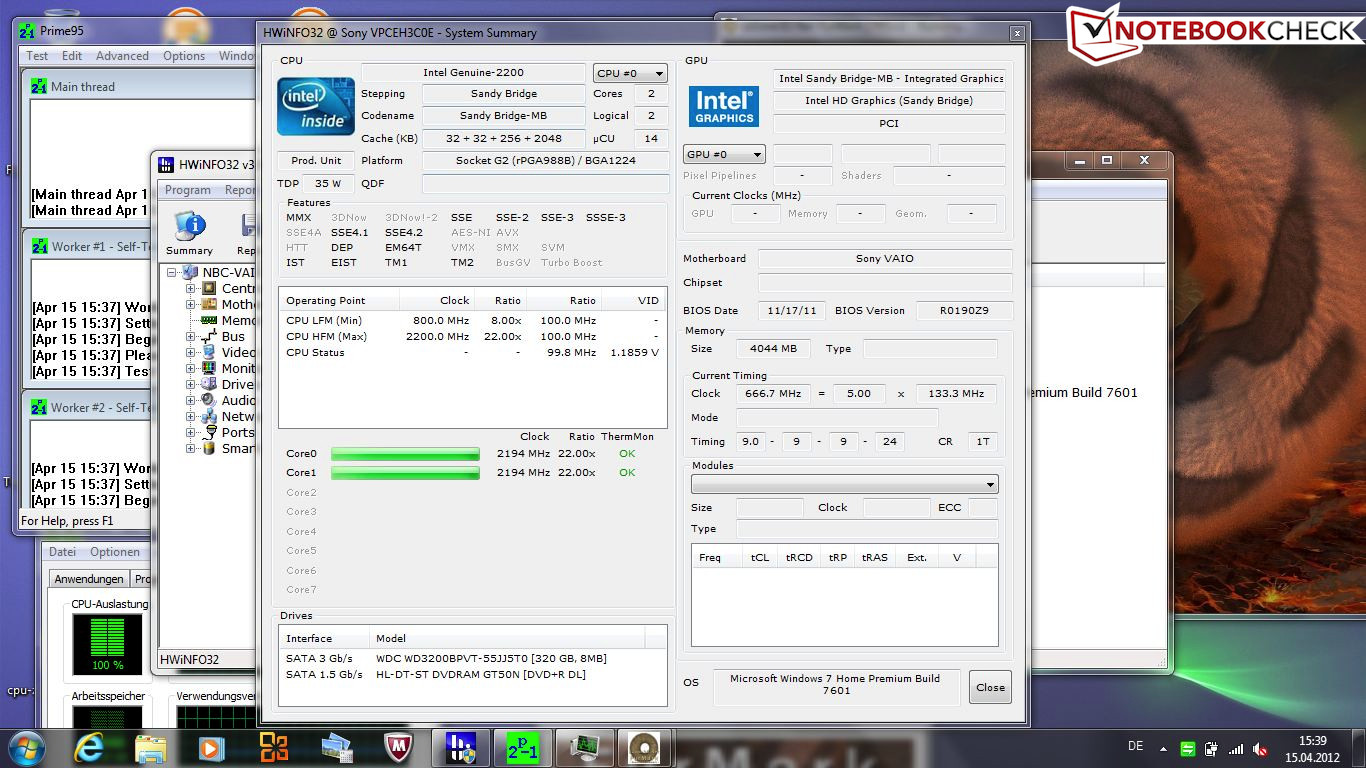
Task: Click the Freq column header in Modules
Action: pos(717,557)
